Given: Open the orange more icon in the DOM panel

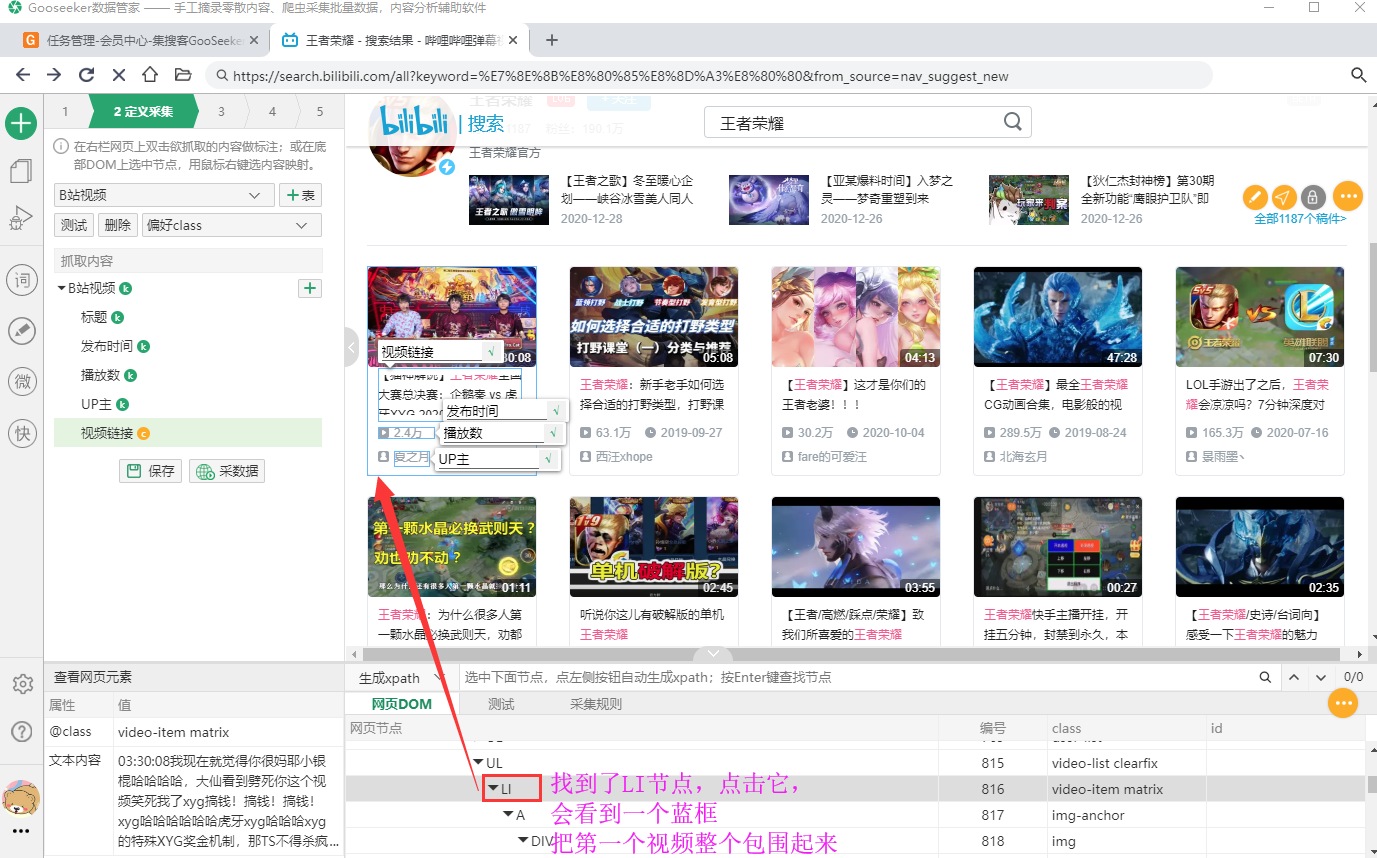Looking at the screenshot, I should [x=1342, y=704].
